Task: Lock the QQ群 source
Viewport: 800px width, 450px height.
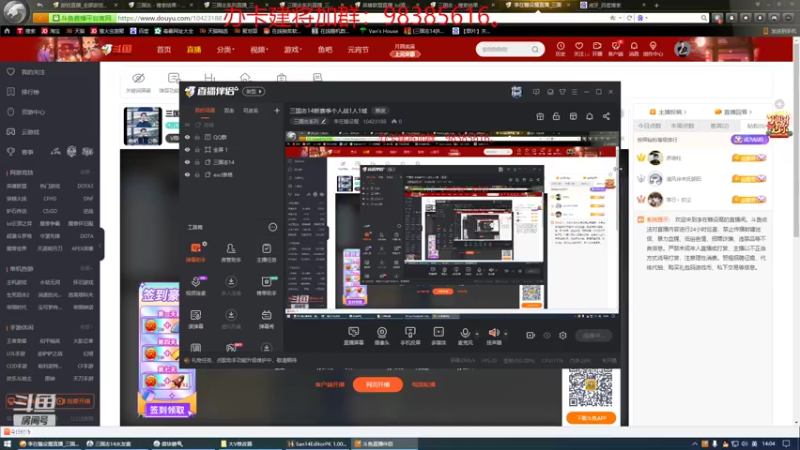Action: tap(197, 137)
